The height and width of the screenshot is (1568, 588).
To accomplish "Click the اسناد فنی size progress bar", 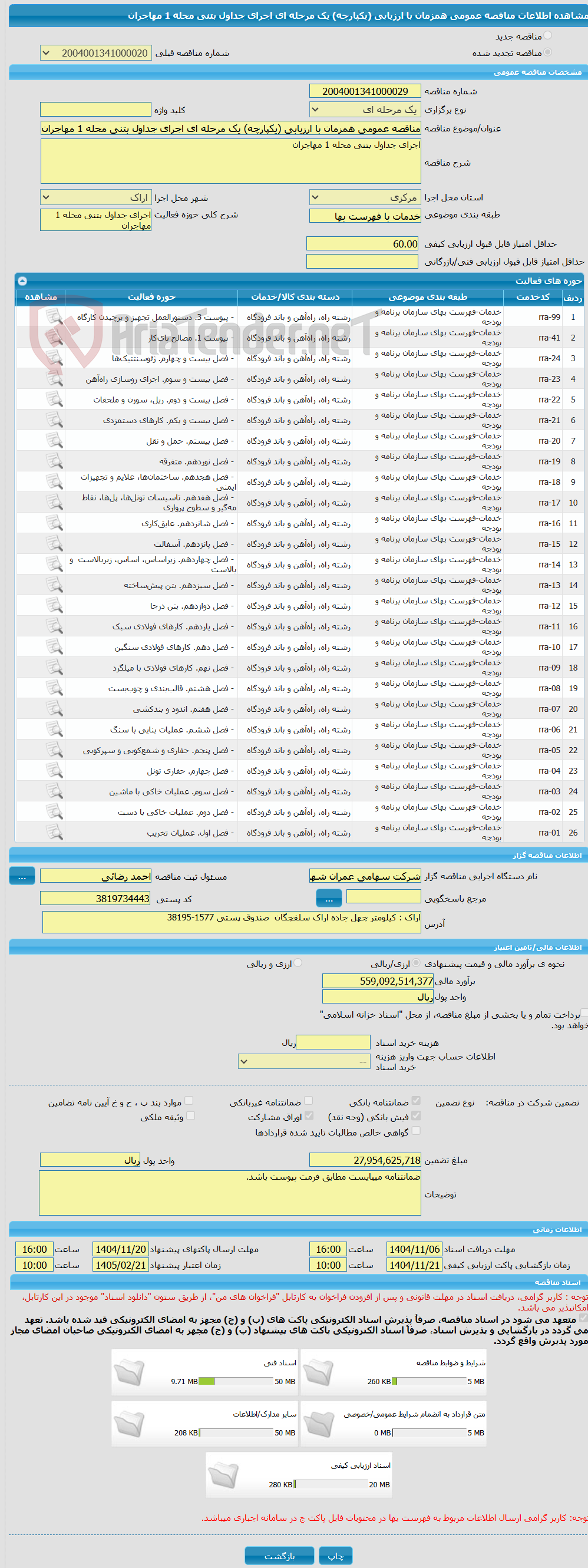I will (236, 1381).
